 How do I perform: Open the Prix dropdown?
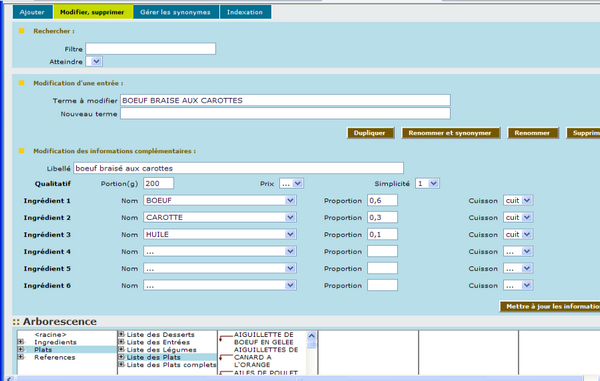(x=292, y=184)
